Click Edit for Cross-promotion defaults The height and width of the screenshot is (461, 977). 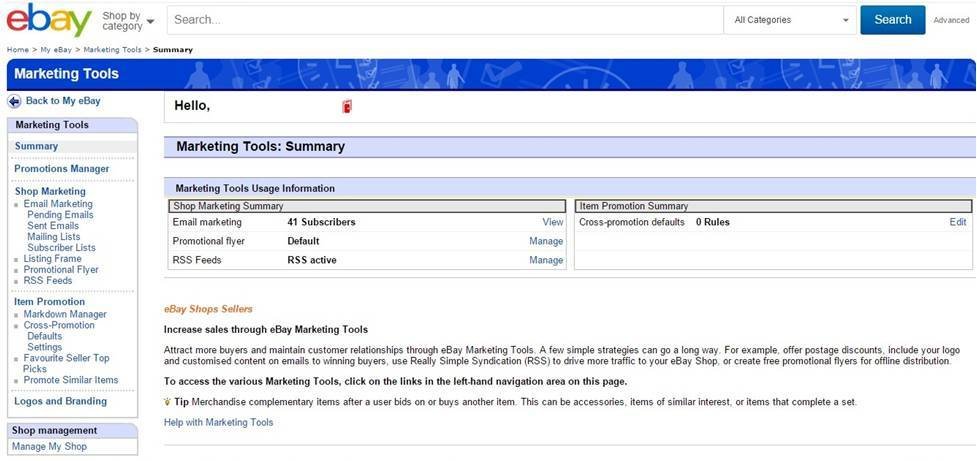coord(958,222)
